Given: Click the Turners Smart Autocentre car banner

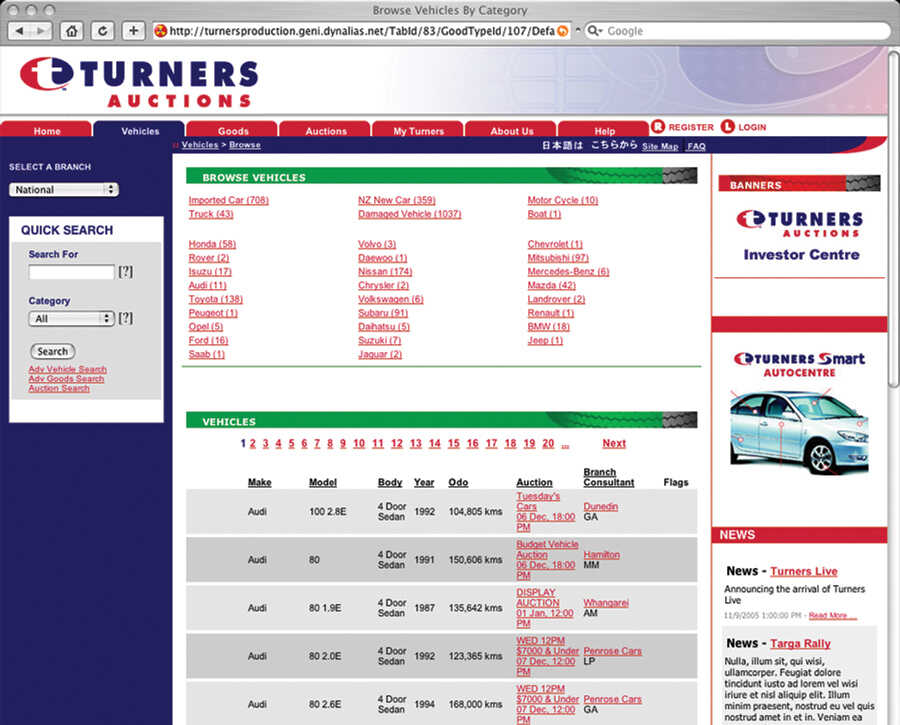Looking at the screenshot, I should point(800,413).
